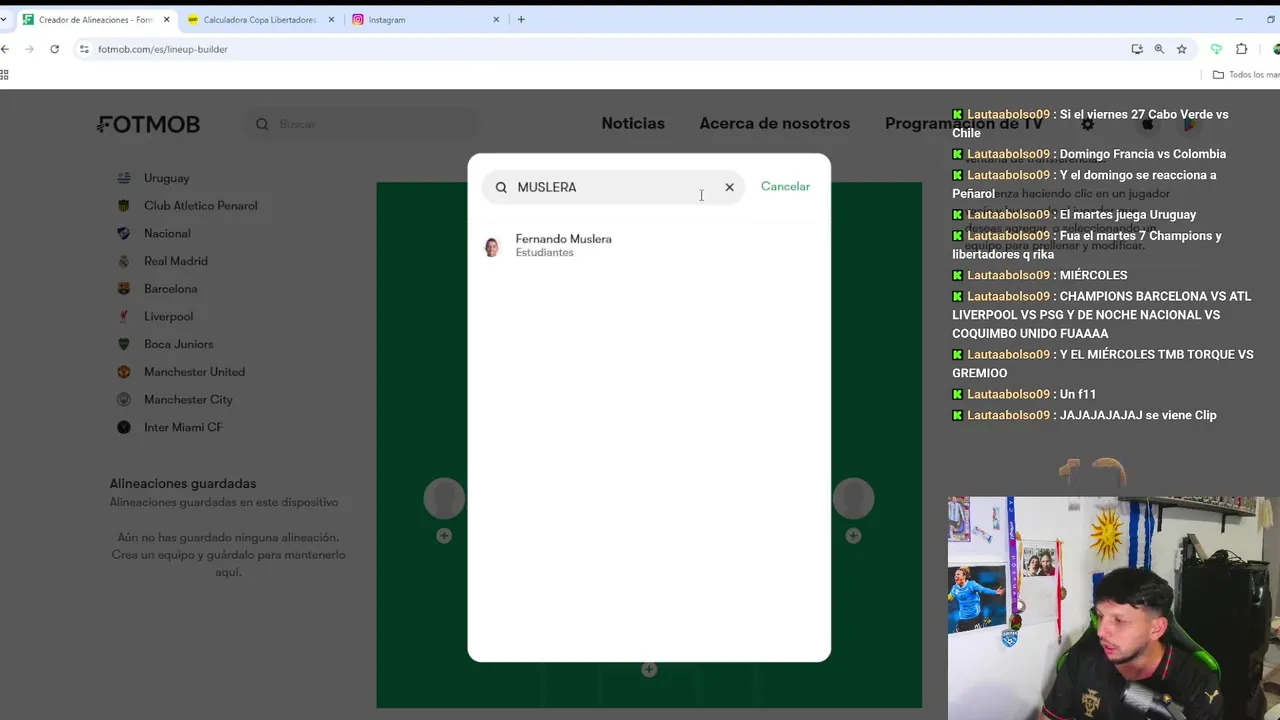Screen dimensions: 1280x720
Task: Open the zoom magnifier icon in address bar
Action: click(1159, 49)
